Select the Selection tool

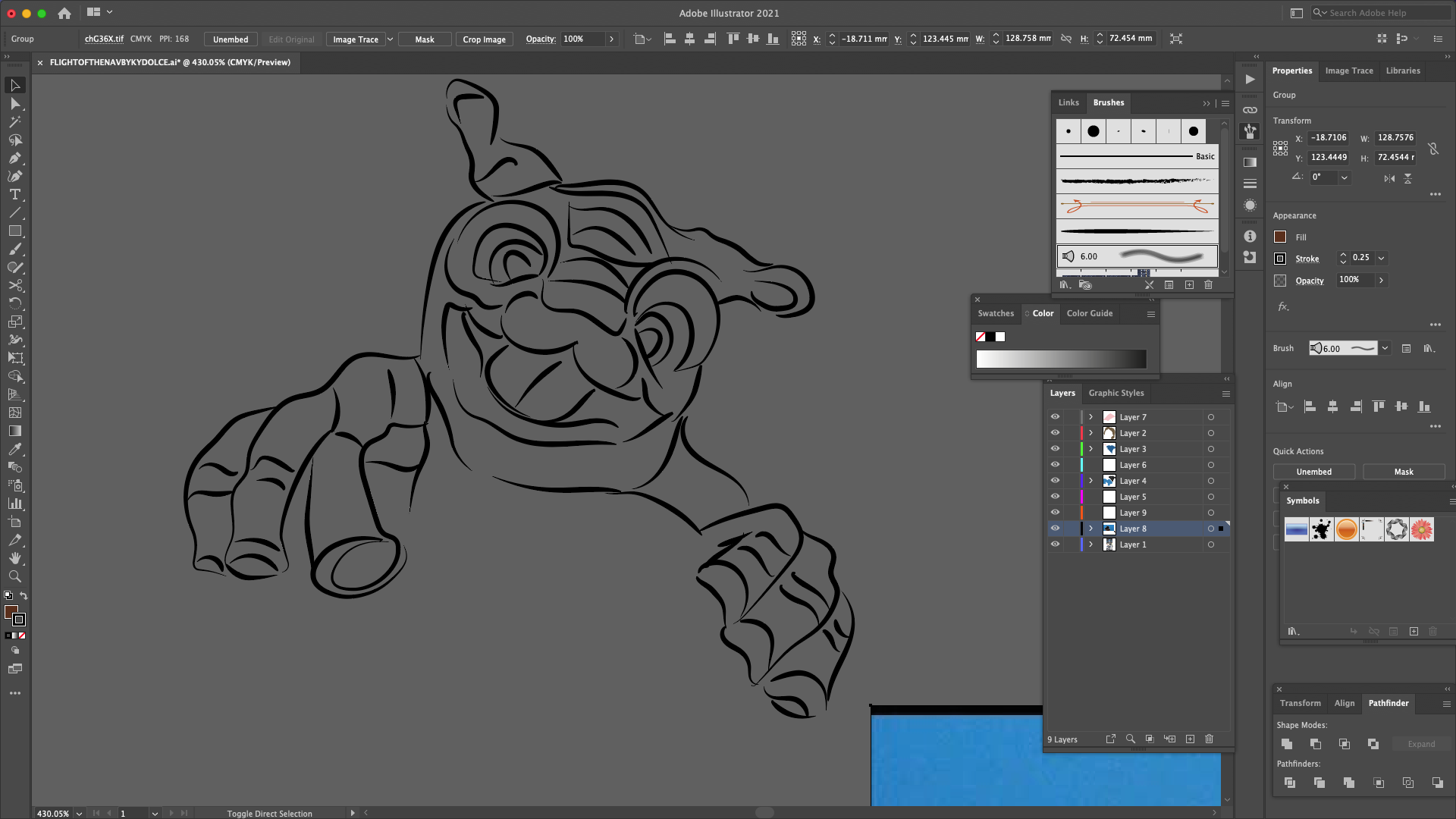[15, 85]
